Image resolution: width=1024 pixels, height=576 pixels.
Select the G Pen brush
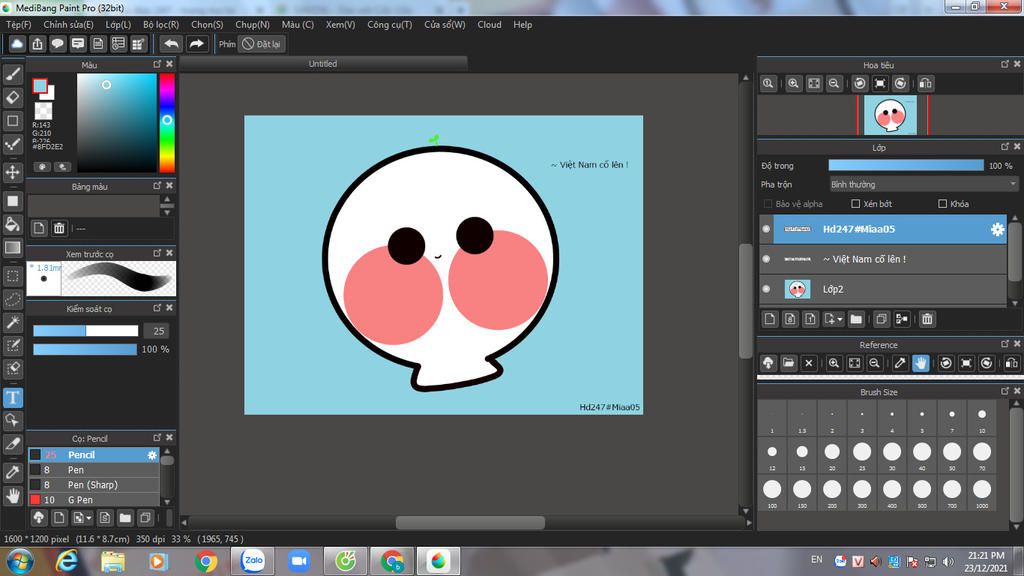pos(80,500)
